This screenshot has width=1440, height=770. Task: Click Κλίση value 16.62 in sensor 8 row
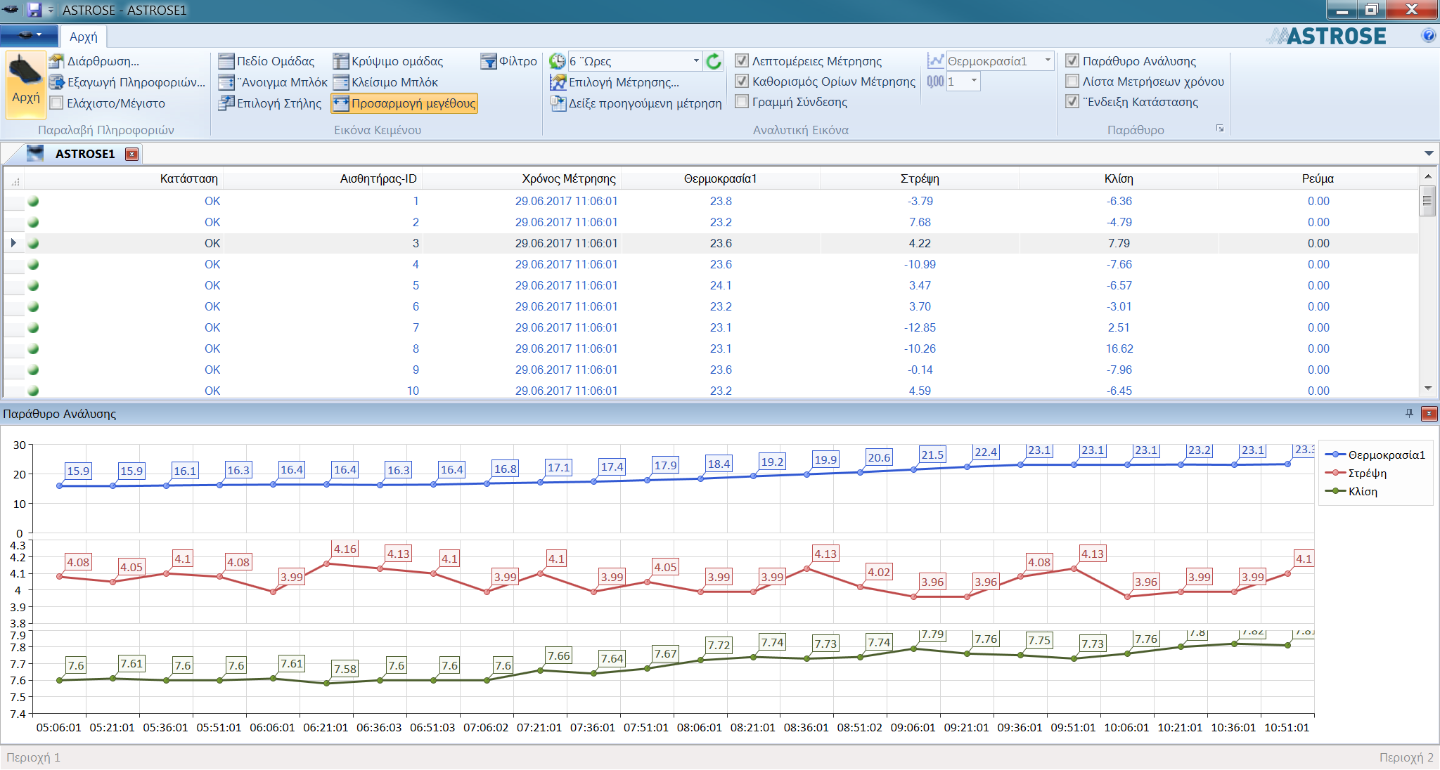1119,348
